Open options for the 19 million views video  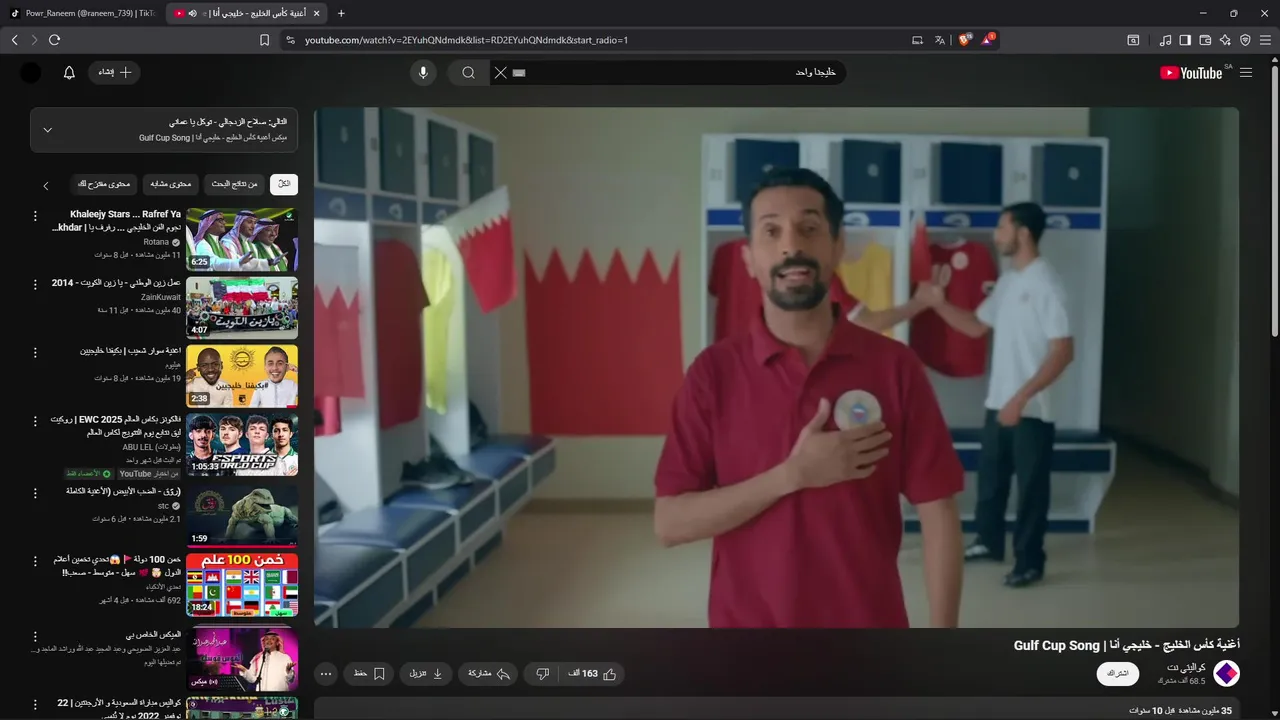click(x=35, y=352)
